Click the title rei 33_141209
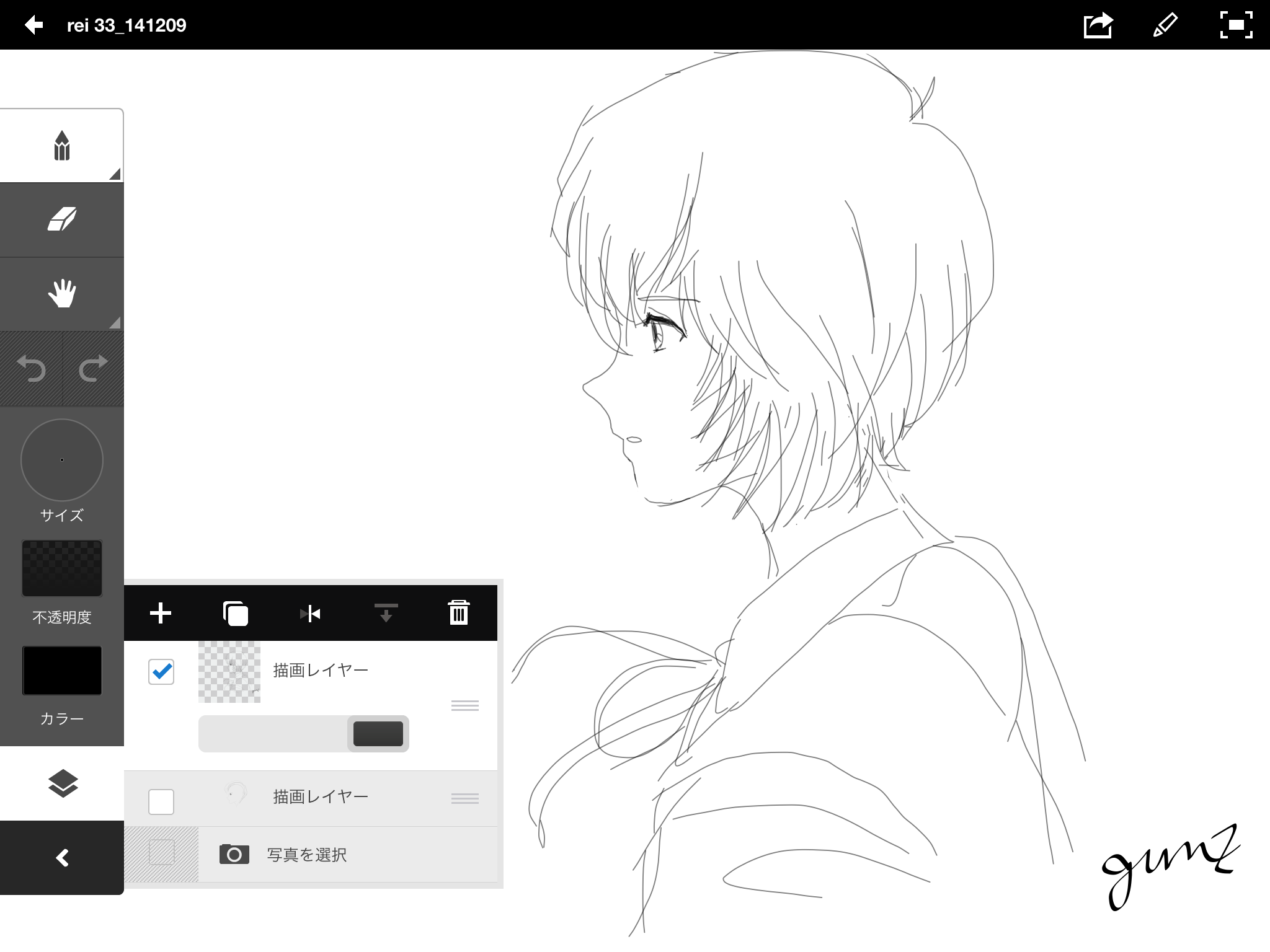Viewport: 1270px width, 952px height. click(x=127, y=25)
